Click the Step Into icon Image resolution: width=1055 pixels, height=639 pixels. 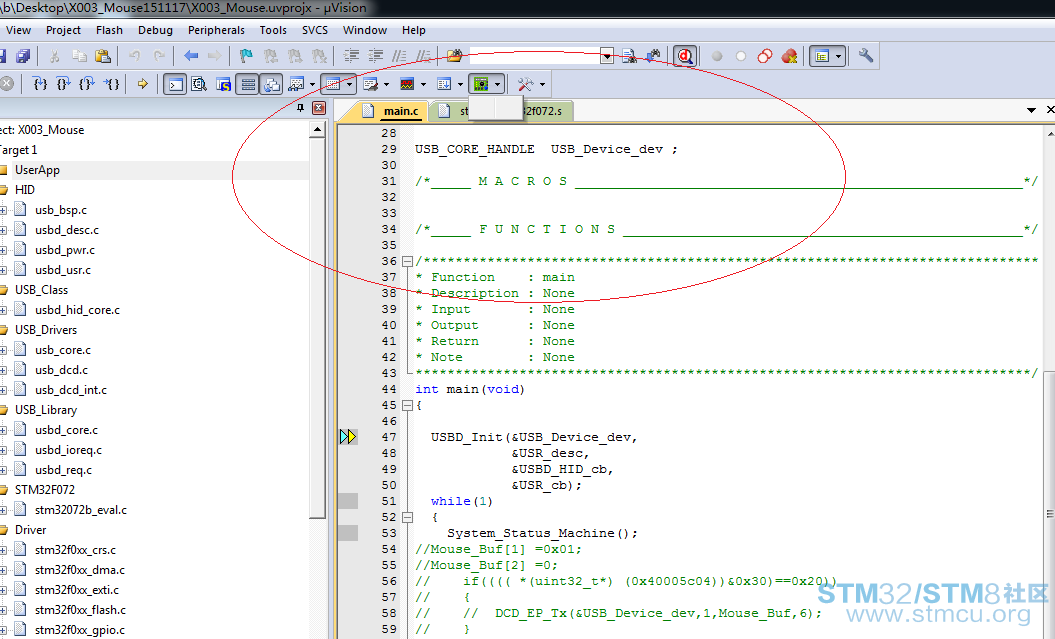(40, 84)
